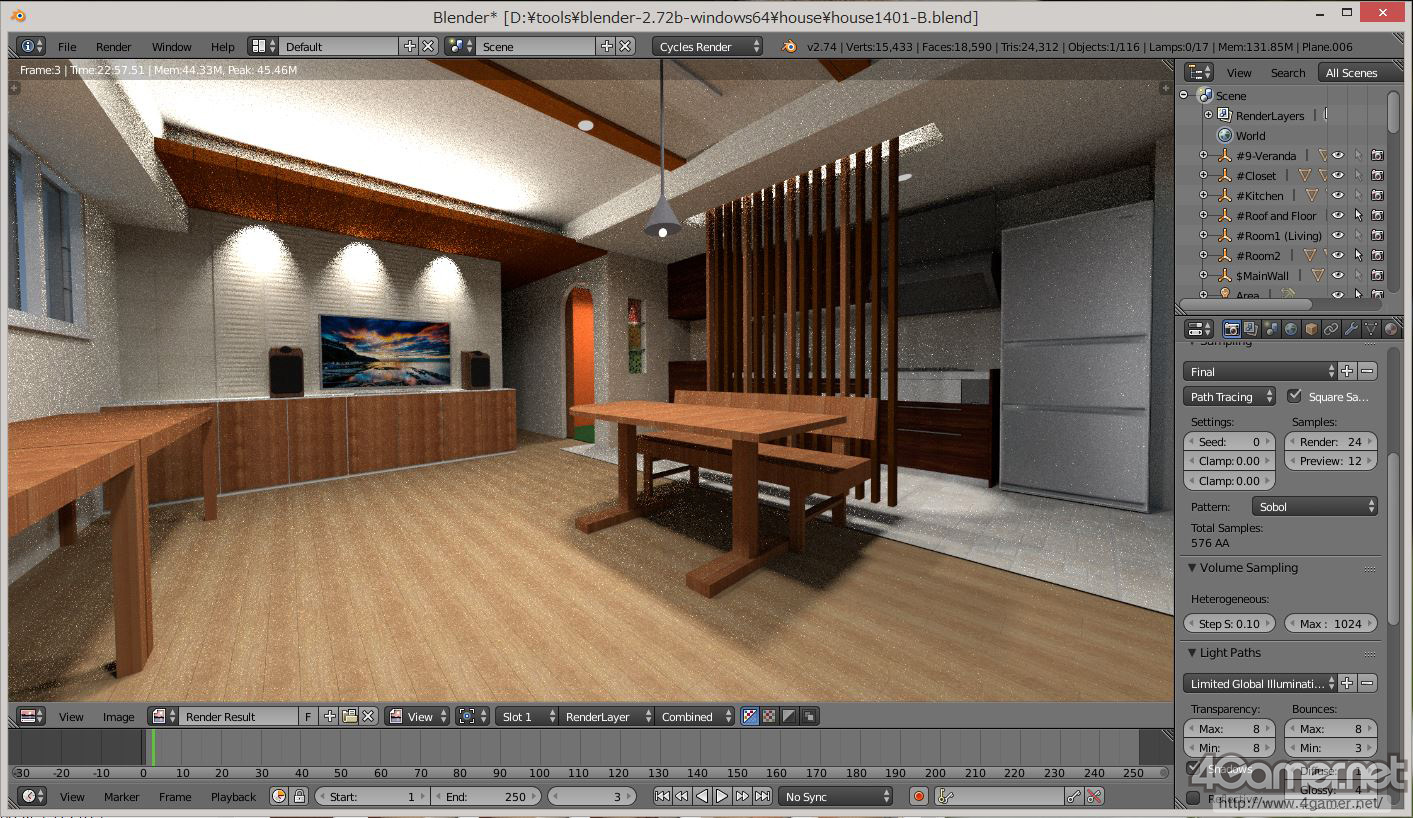Screen dimensions: 1413x818
Task: Disable rendering of #Room1 (Living)
Action: (1377, 235)
